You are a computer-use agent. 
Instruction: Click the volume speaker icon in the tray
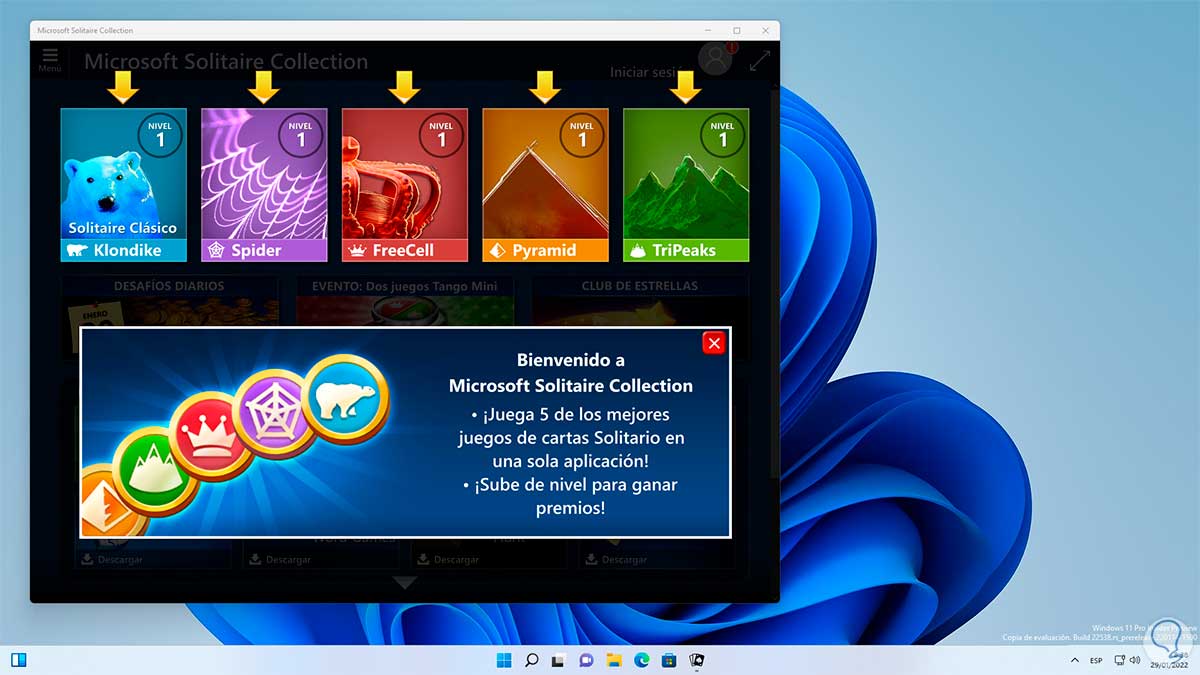(x=1137, y=660)
